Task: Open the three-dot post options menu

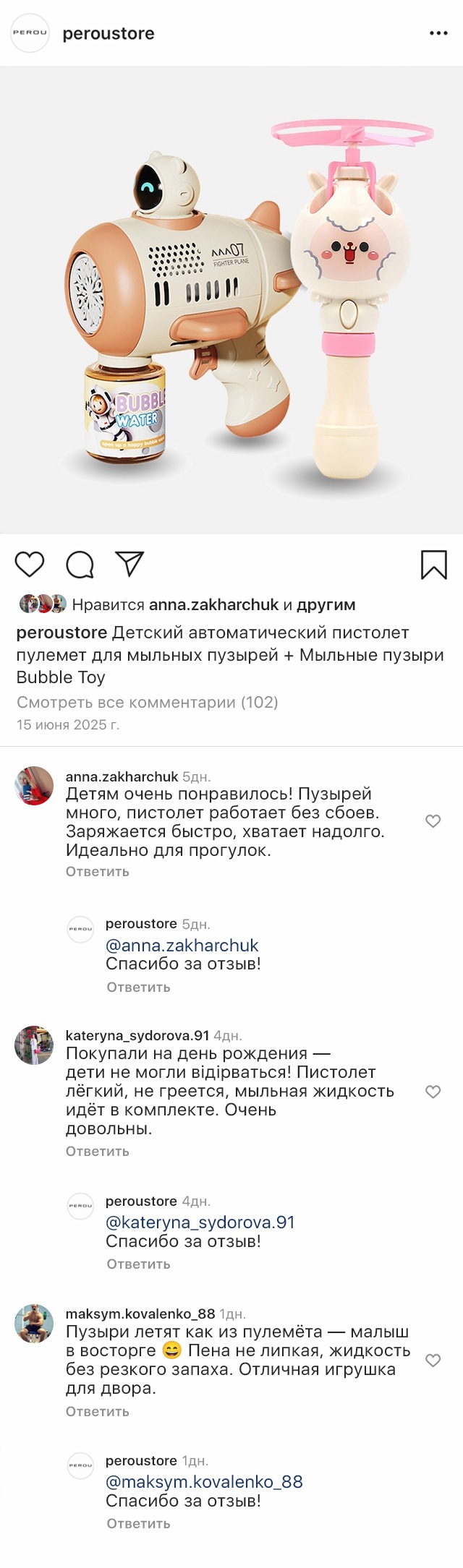Action: pos(438,33)
